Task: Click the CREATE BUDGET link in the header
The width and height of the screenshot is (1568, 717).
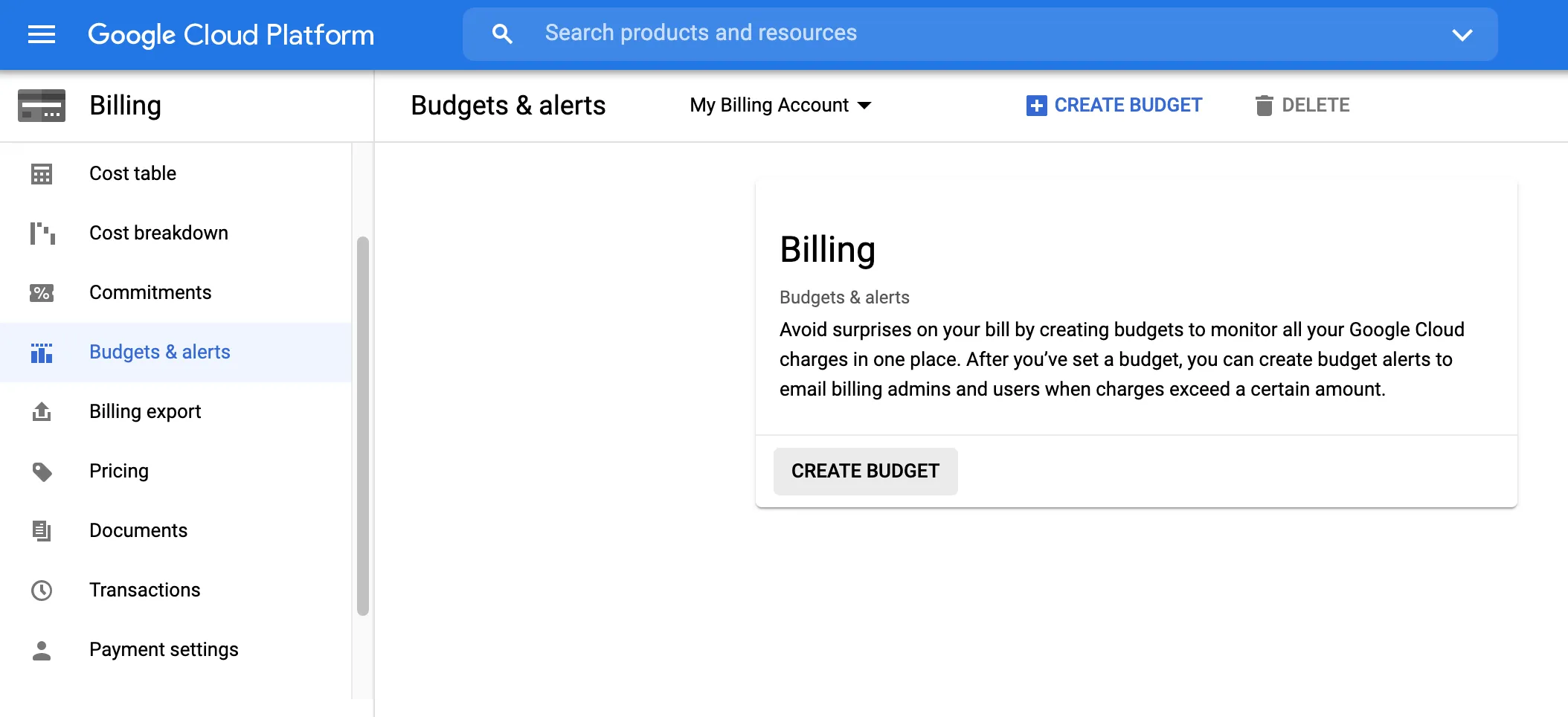Action: point(1114,106)
